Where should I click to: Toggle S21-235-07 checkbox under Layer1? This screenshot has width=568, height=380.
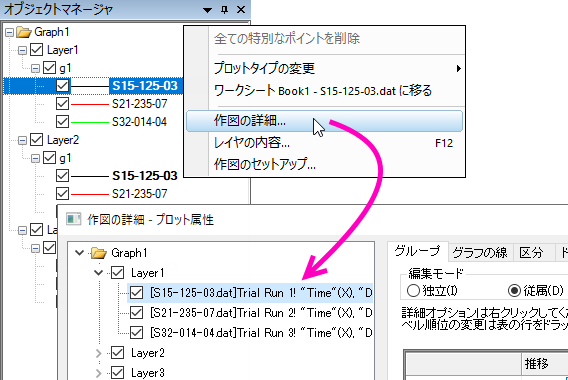click(x=63, y=104)
